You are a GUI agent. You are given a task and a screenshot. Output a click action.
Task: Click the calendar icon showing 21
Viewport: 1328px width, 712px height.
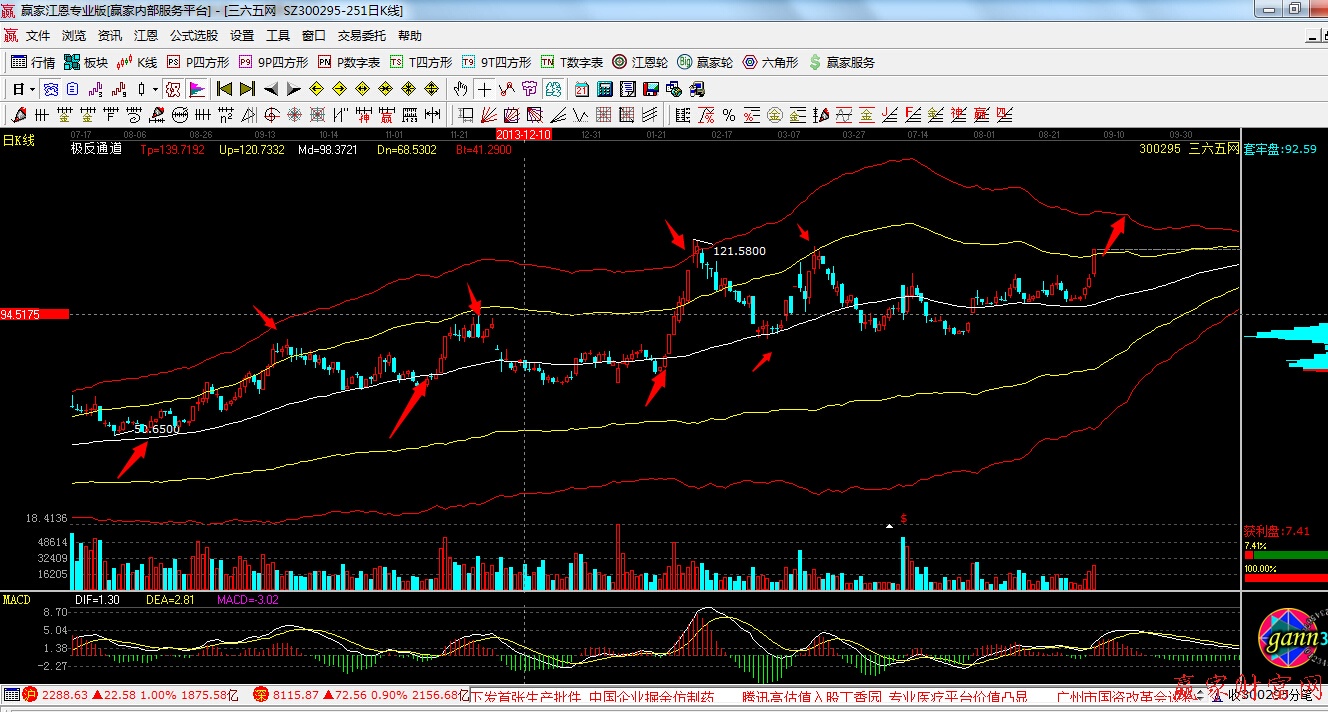581,89
